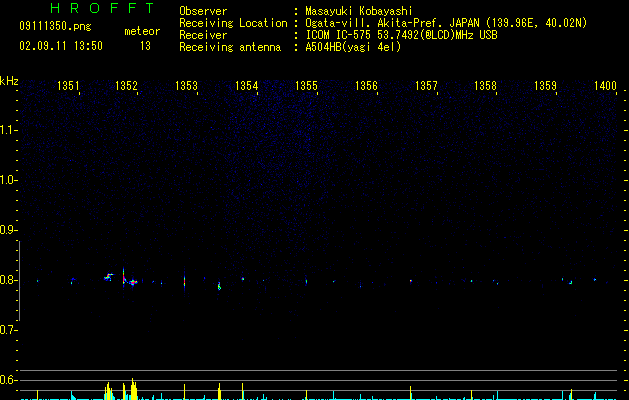Click time marker 1353
The width and height of the screenshot is (629, 400).
pos(187,86)
